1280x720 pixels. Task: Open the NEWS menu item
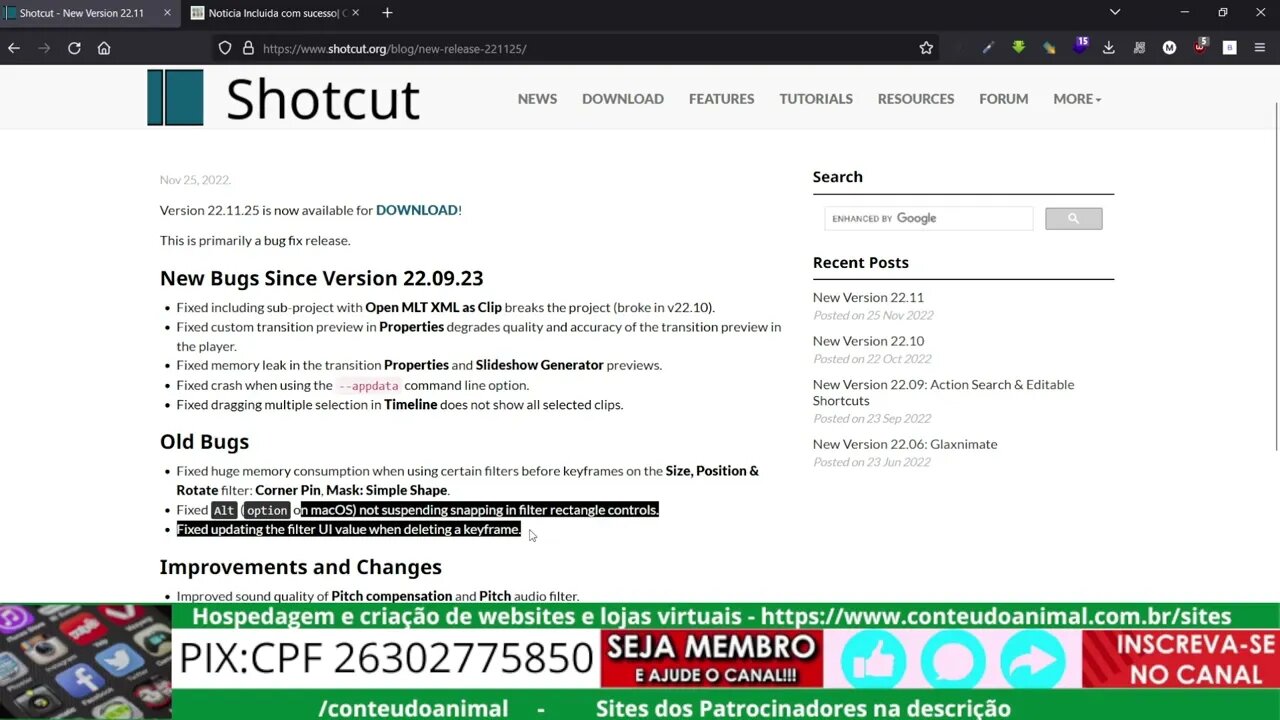point(537,99)
